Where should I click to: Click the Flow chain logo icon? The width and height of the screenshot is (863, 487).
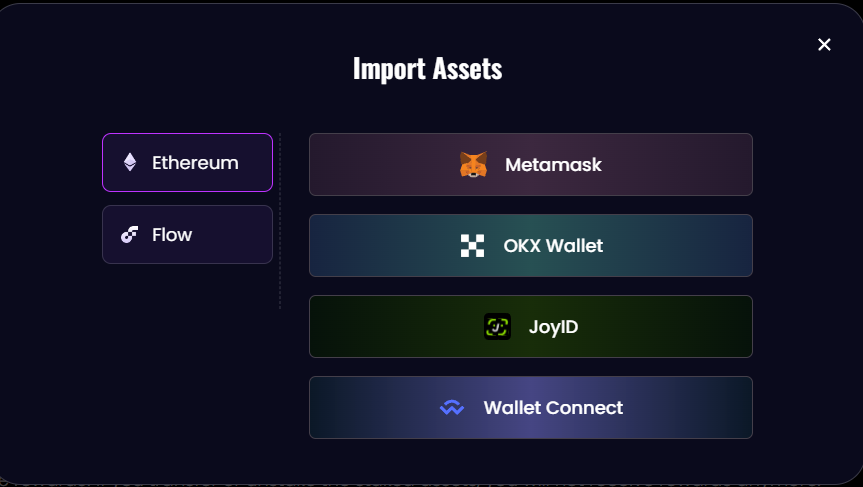pos(129,235)
